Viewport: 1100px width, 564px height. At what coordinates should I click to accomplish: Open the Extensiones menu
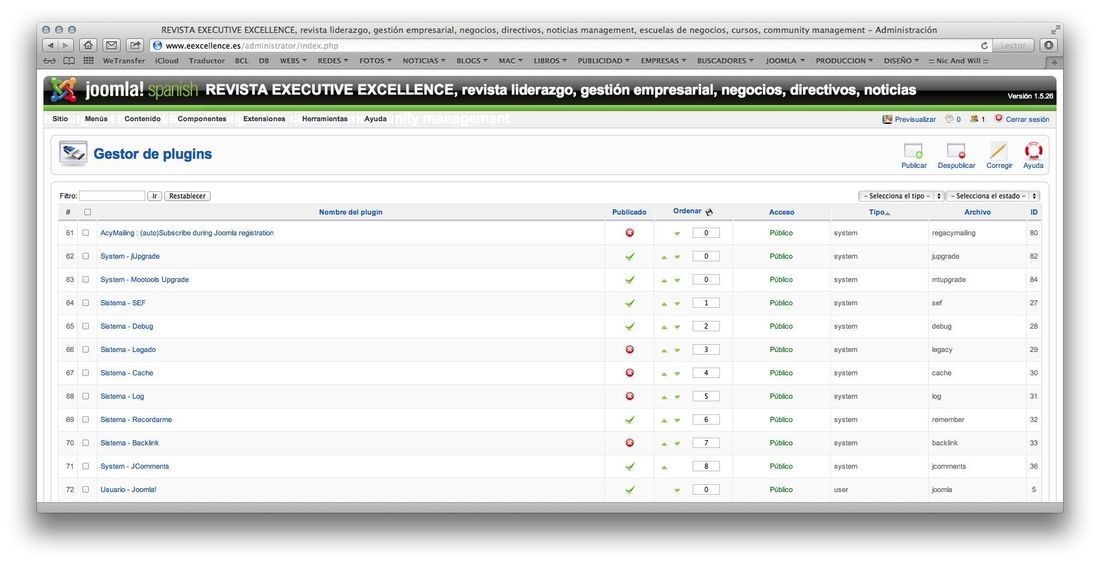(264, 119)
